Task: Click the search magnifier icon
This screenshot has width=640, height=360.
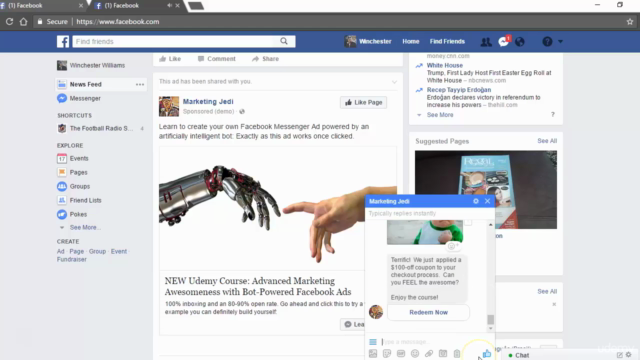Action: click(284, 41)
